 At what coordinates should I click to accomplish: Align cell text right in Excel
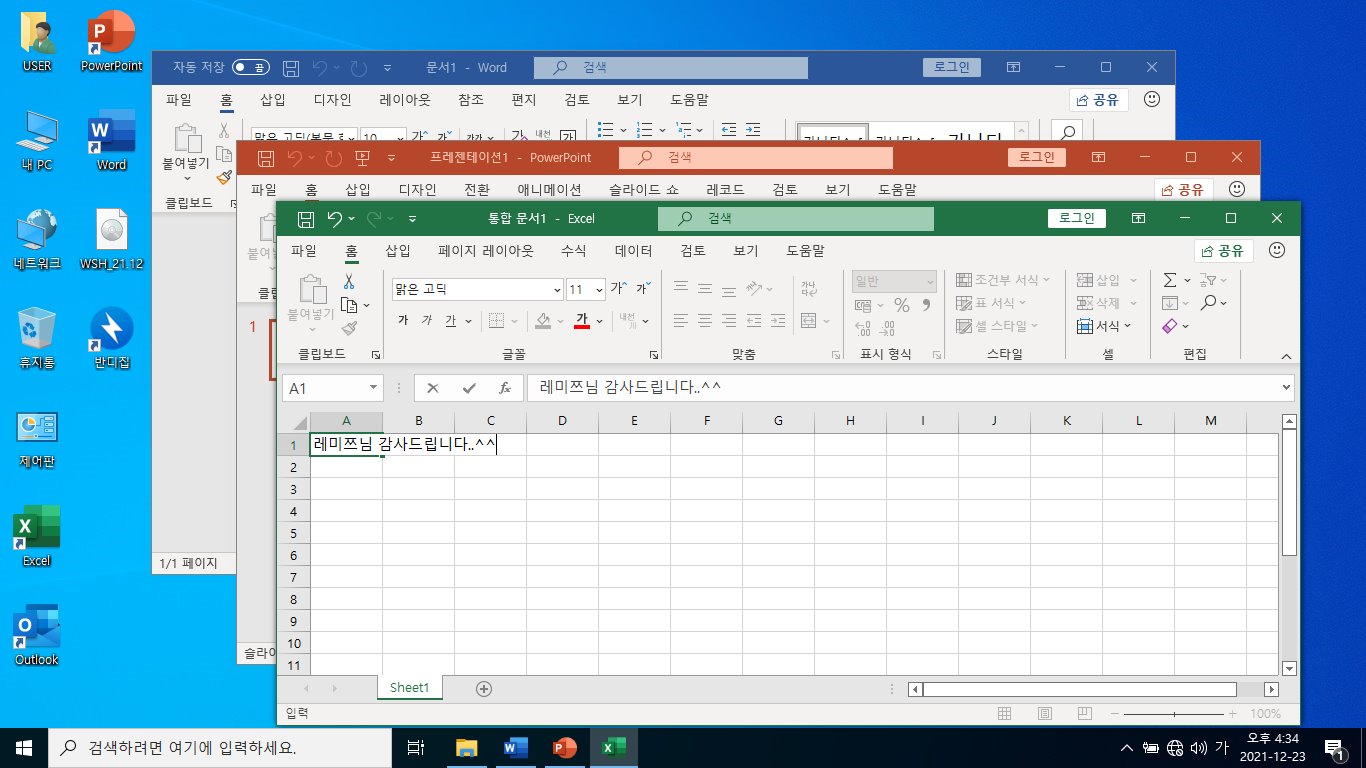[729, 321]
